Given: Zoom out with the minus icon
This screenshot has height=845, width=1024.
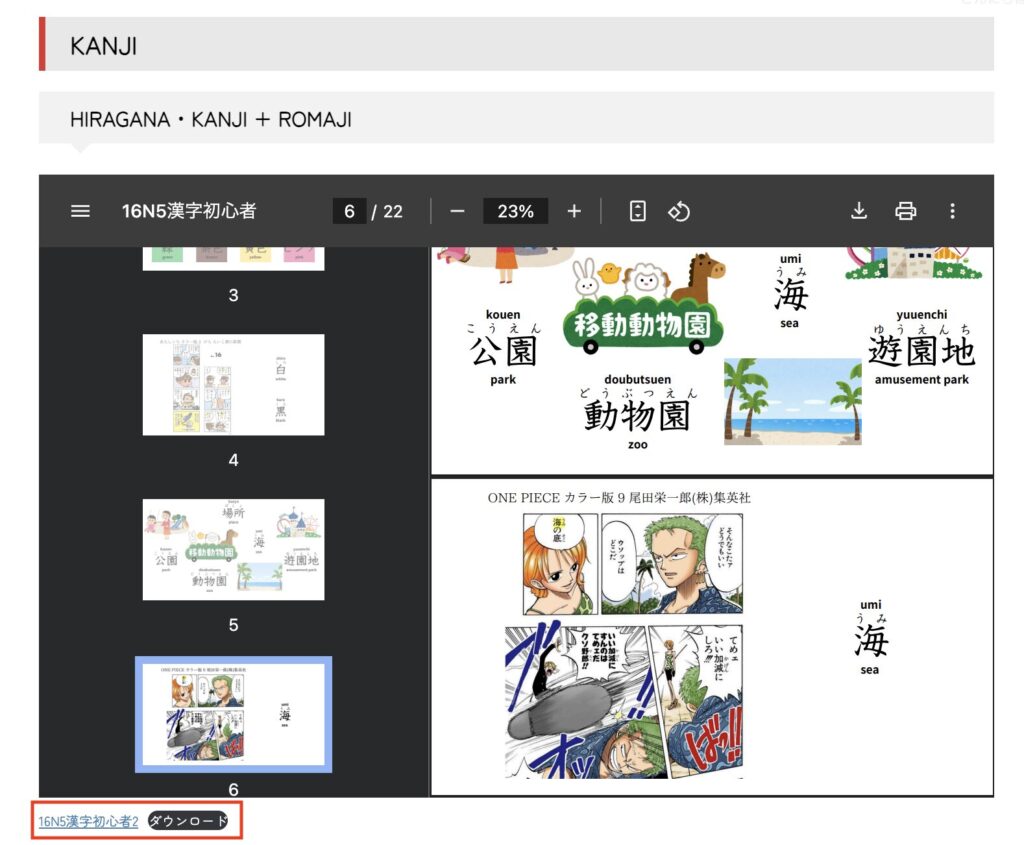Looking at the screenshot, I should coord(457,211).
